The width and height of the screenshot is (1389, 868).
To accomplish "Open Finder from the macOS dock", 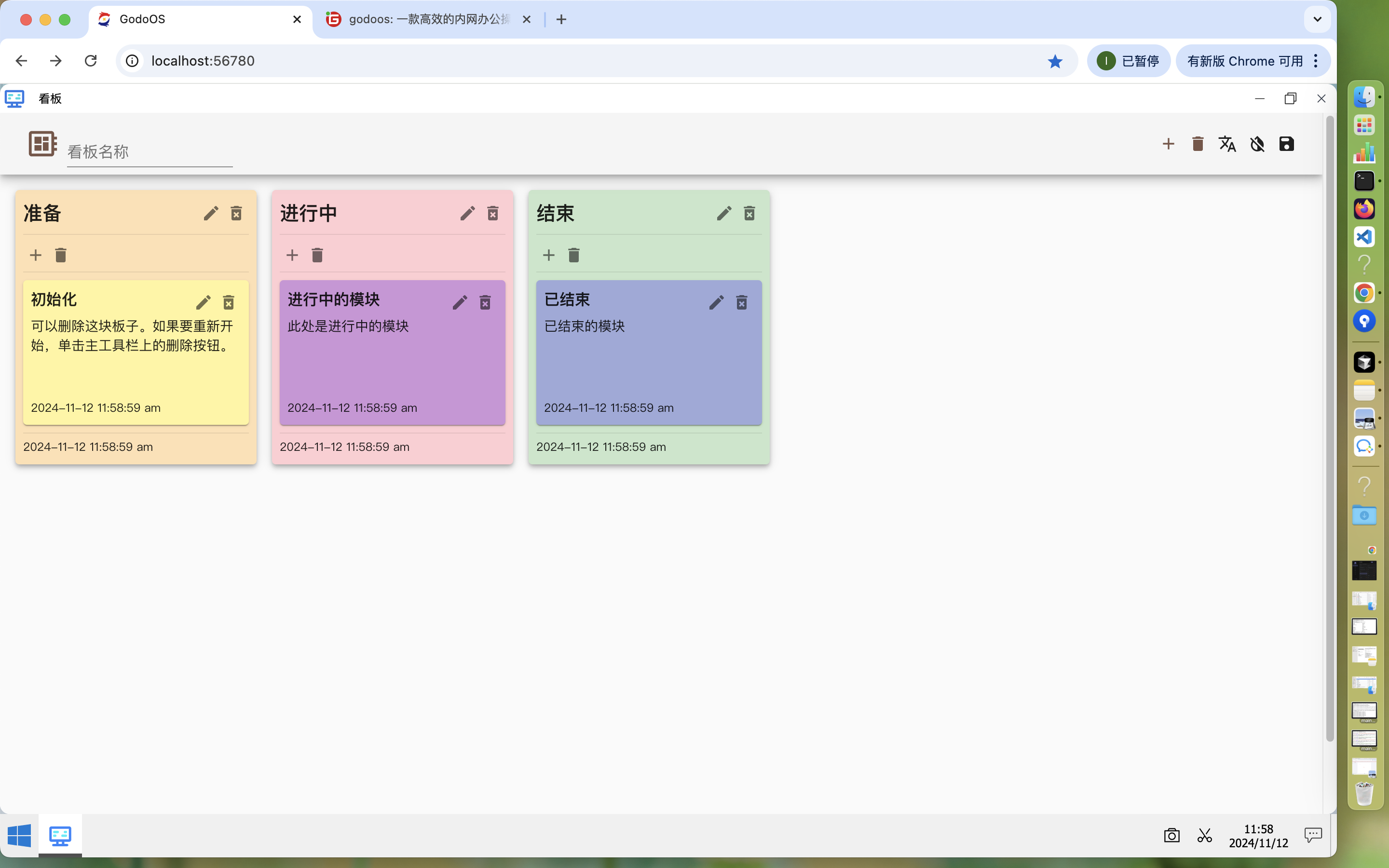I will (1364, 97).
